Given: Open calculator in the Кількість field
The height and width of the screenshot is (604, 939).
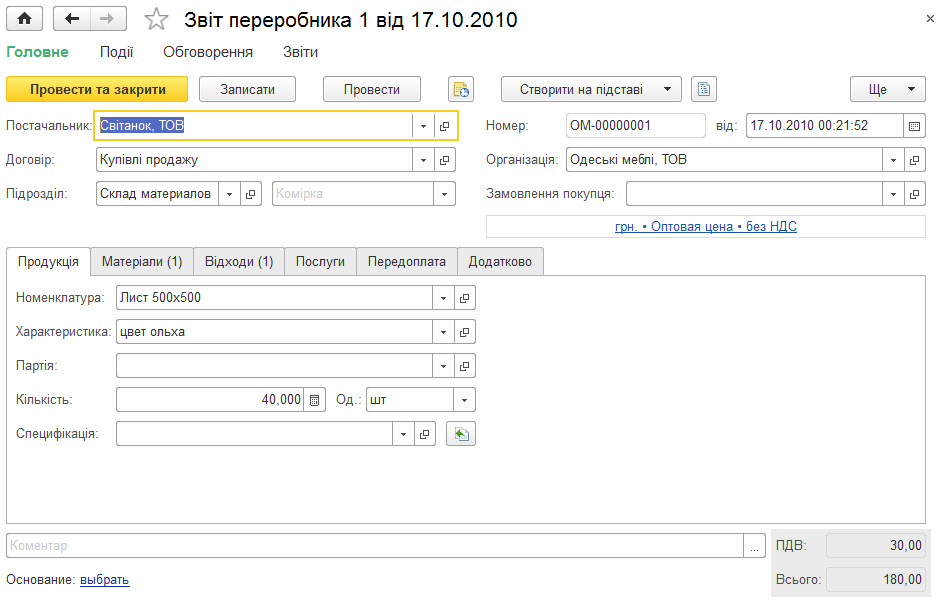Looking at the screenshot, I should pyautogui.click(x=314, y=400).
